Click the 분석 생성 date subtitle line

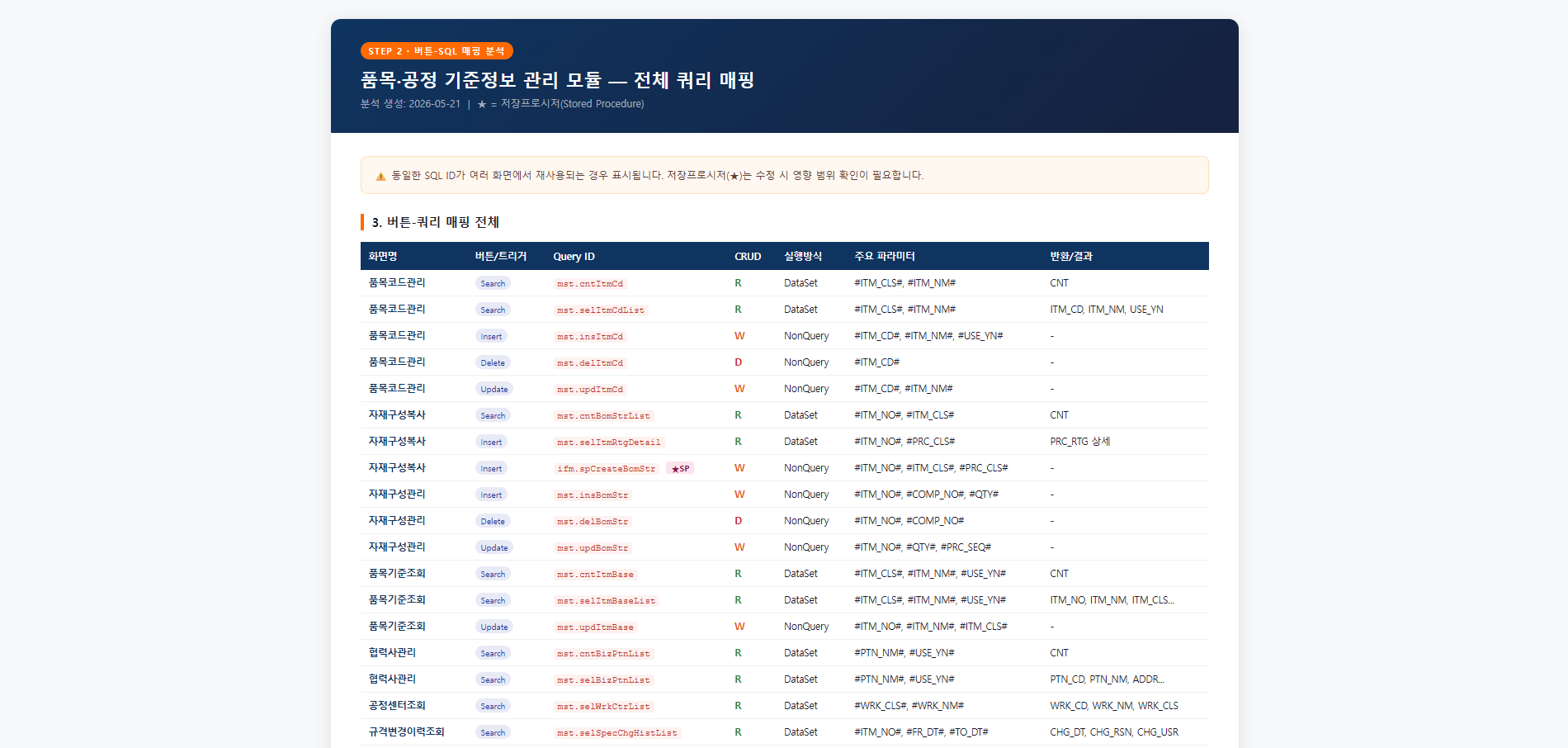[x=502, y=104]
